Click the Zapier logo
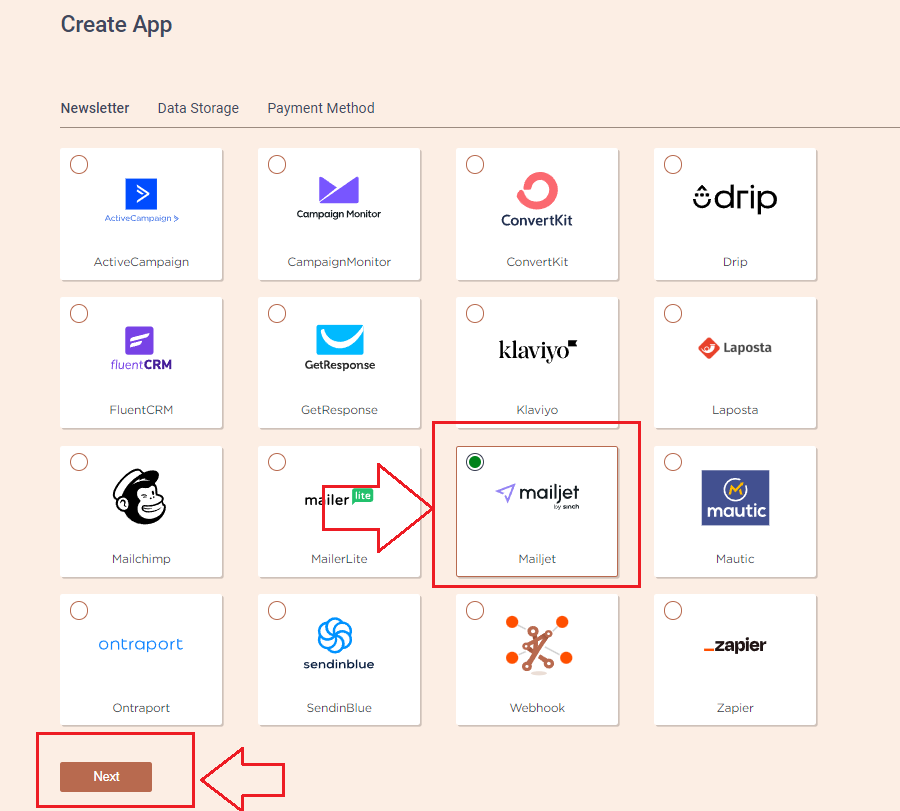This screenshot has height=811, width=900. 735,645
